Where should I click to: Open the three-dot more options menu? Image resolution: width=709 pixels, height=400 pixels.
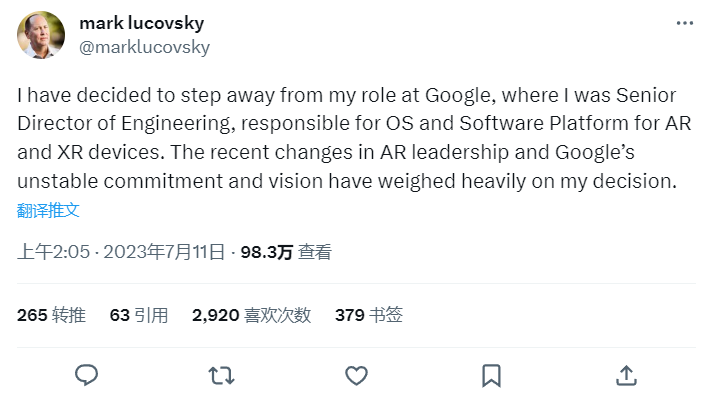(x=684, y=22)
